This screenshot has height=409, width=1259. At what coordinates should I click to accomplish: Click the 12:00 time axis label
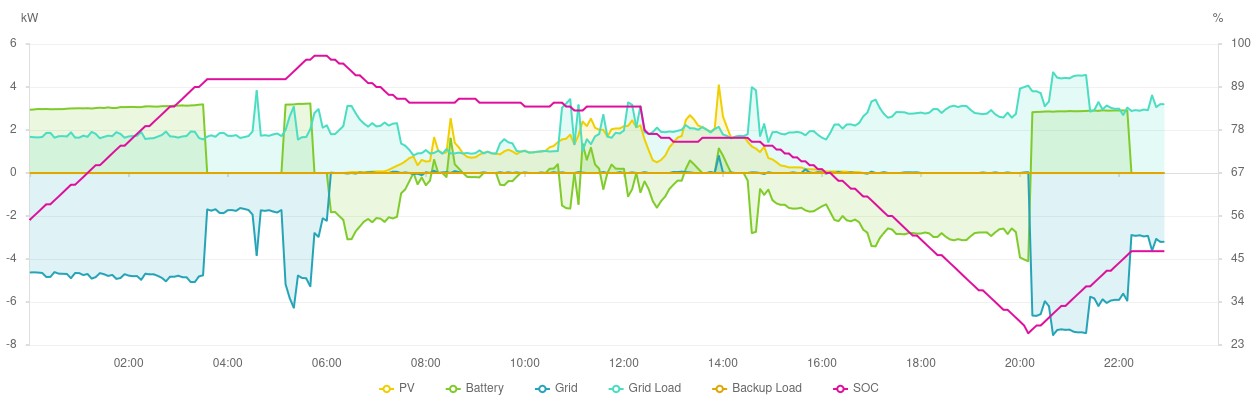coord(623,362)
